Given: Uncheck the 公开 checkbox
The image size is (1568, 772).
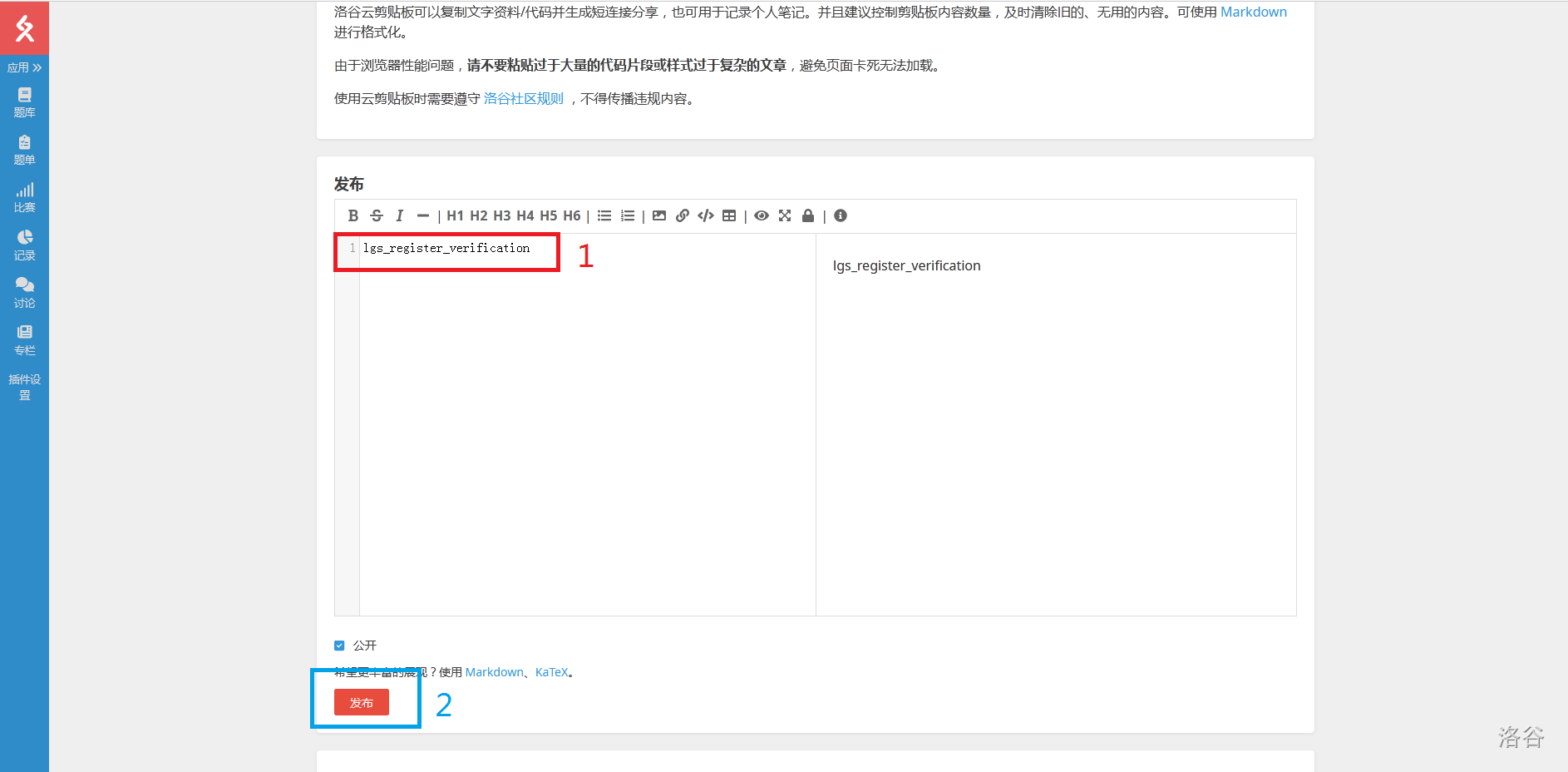Looking at the screenshot, I should pyautogui.click(x=339, y=646).
